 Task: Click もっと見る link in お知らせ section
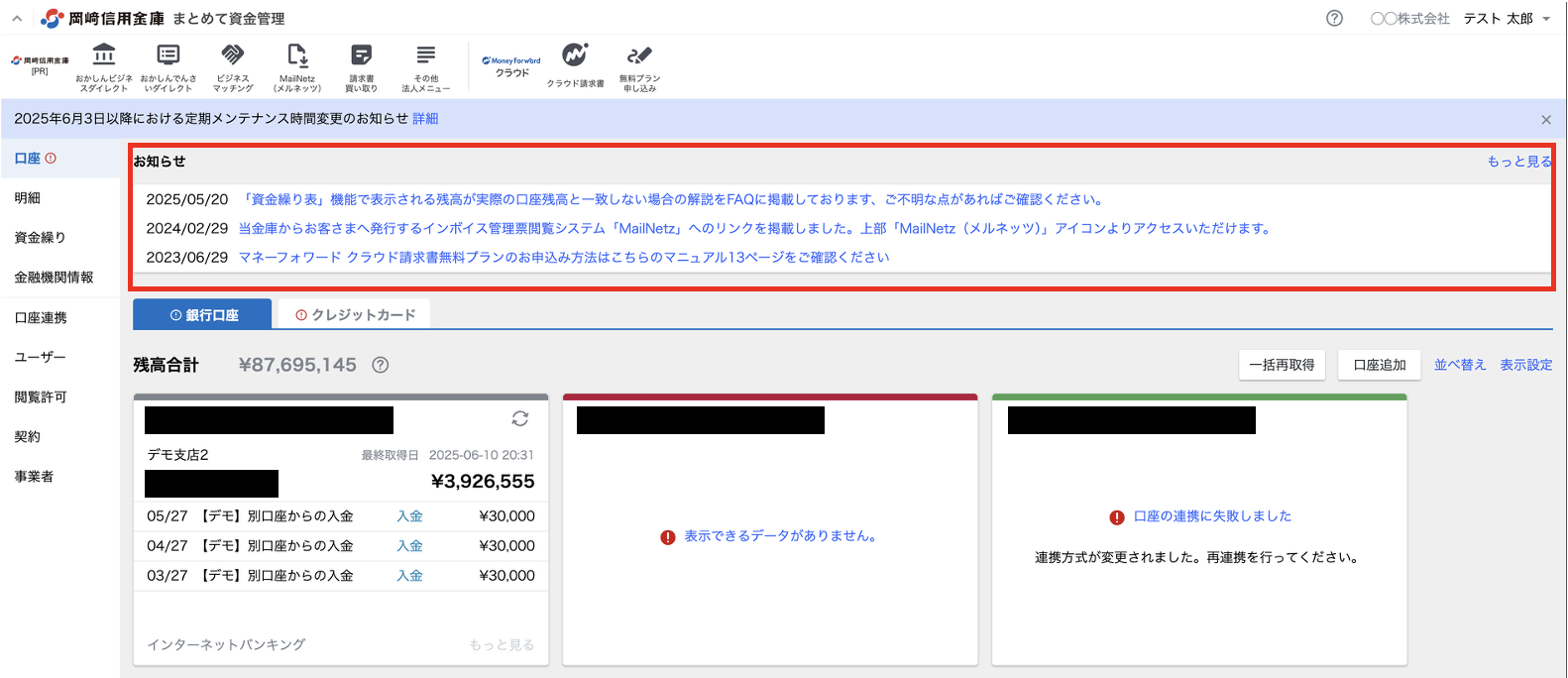(1519, 162)
